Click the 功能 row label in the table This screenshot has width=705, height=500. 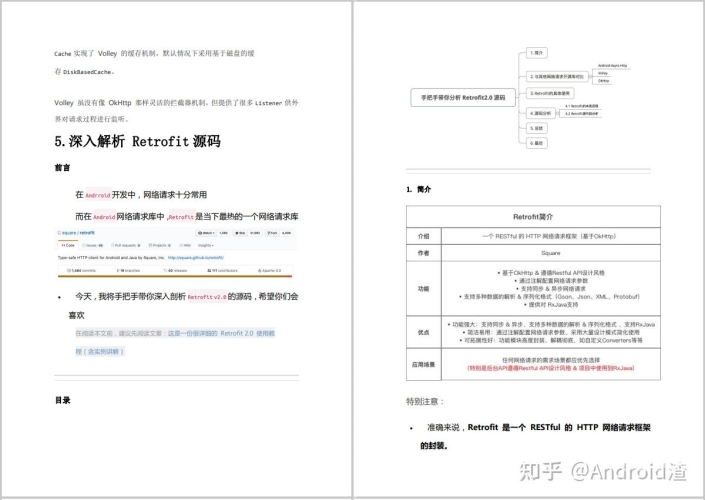click(424, 289)
